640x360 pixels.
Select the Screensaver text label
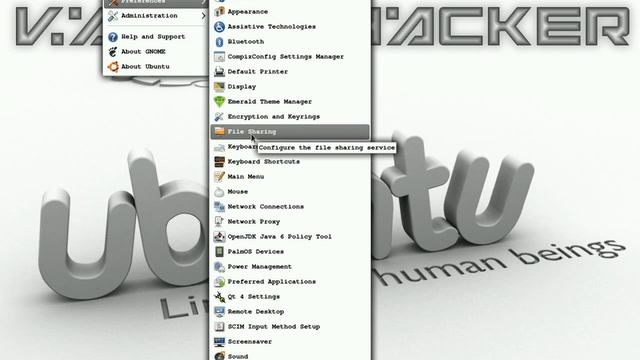[249, 342]
